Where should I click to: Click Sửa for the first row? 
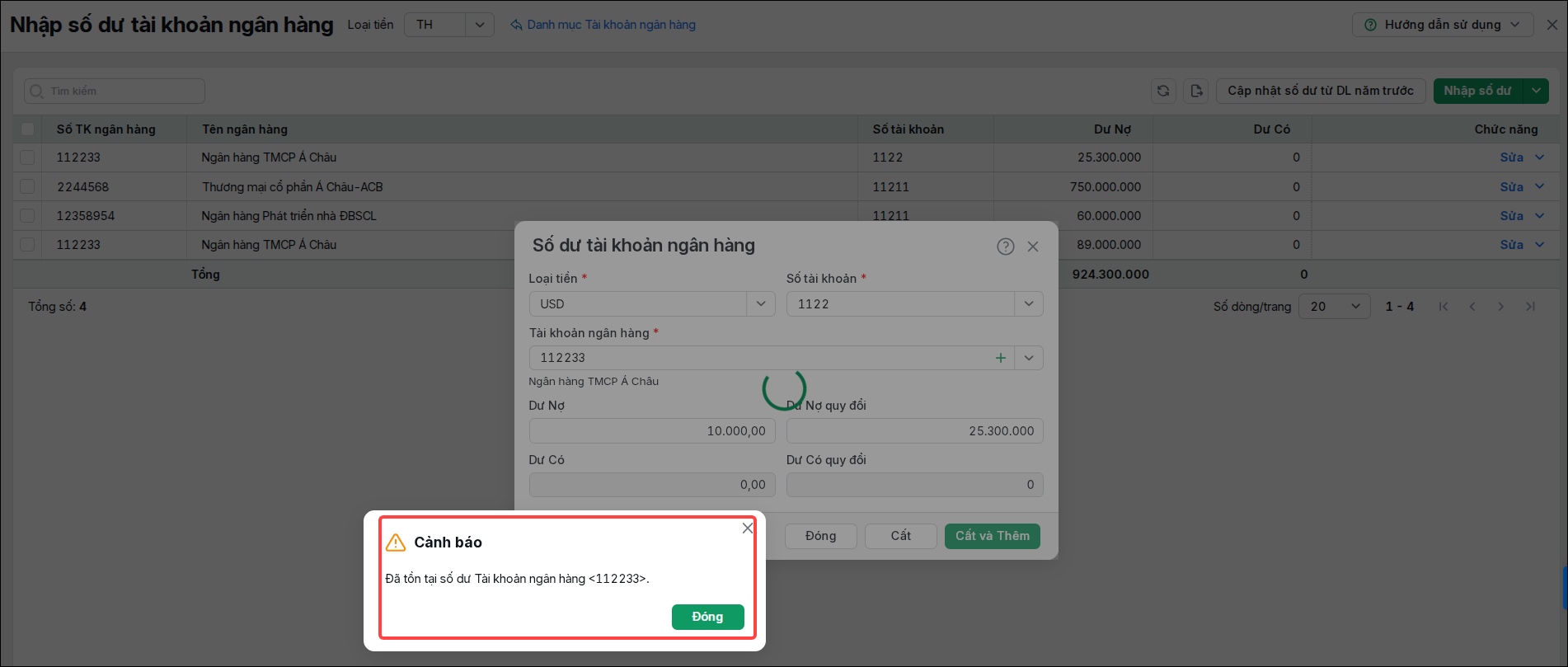(1511, 157)
